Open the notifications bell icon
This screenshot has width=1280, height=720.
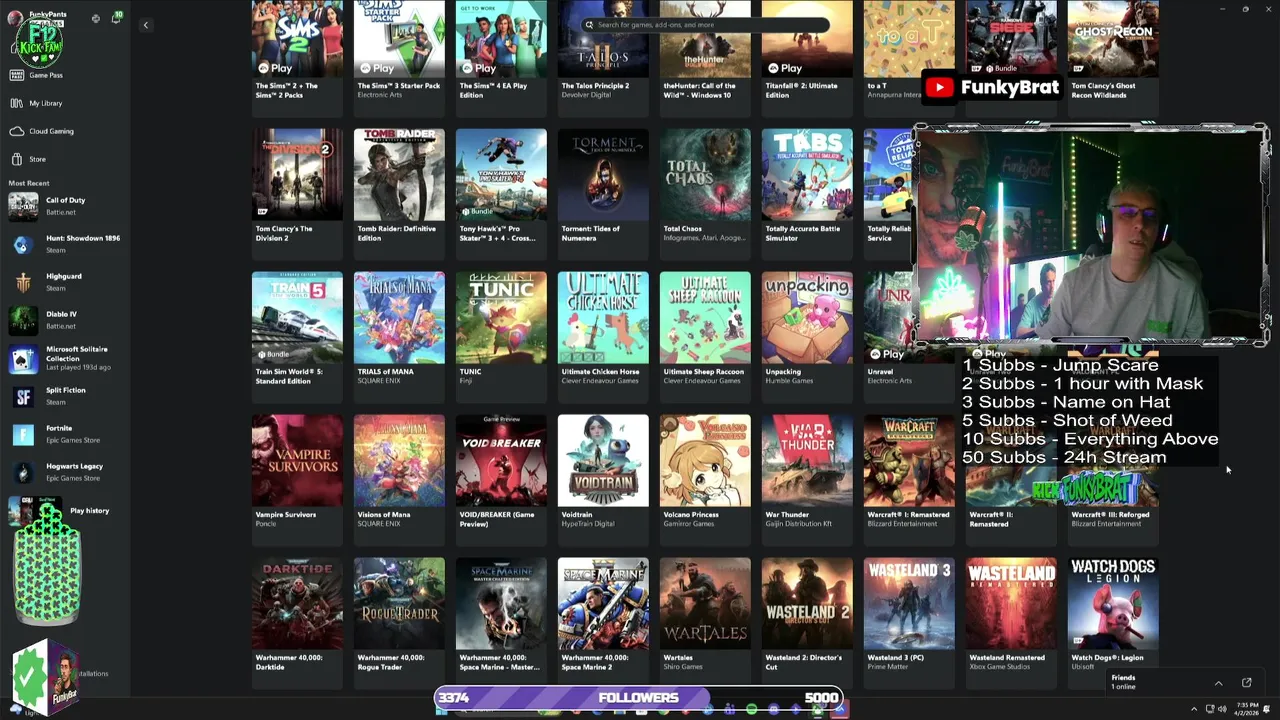point(115,19)
